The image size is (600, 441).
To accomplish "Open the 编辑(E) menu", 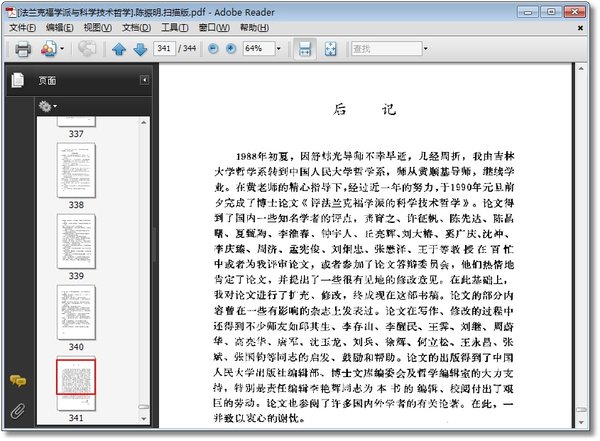I will tap(60, 28).
